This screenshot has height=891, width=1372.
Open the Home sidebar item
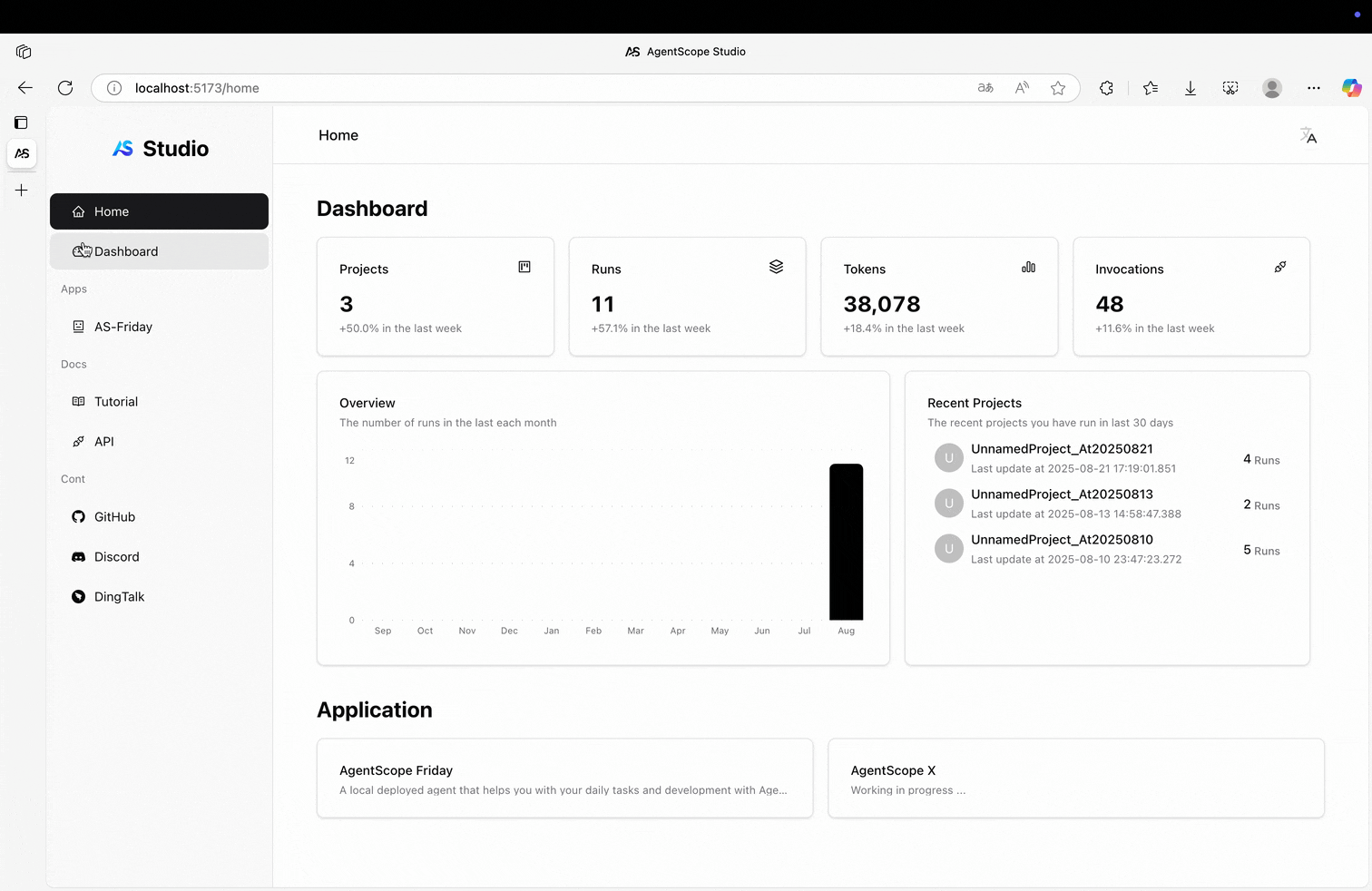159,211
